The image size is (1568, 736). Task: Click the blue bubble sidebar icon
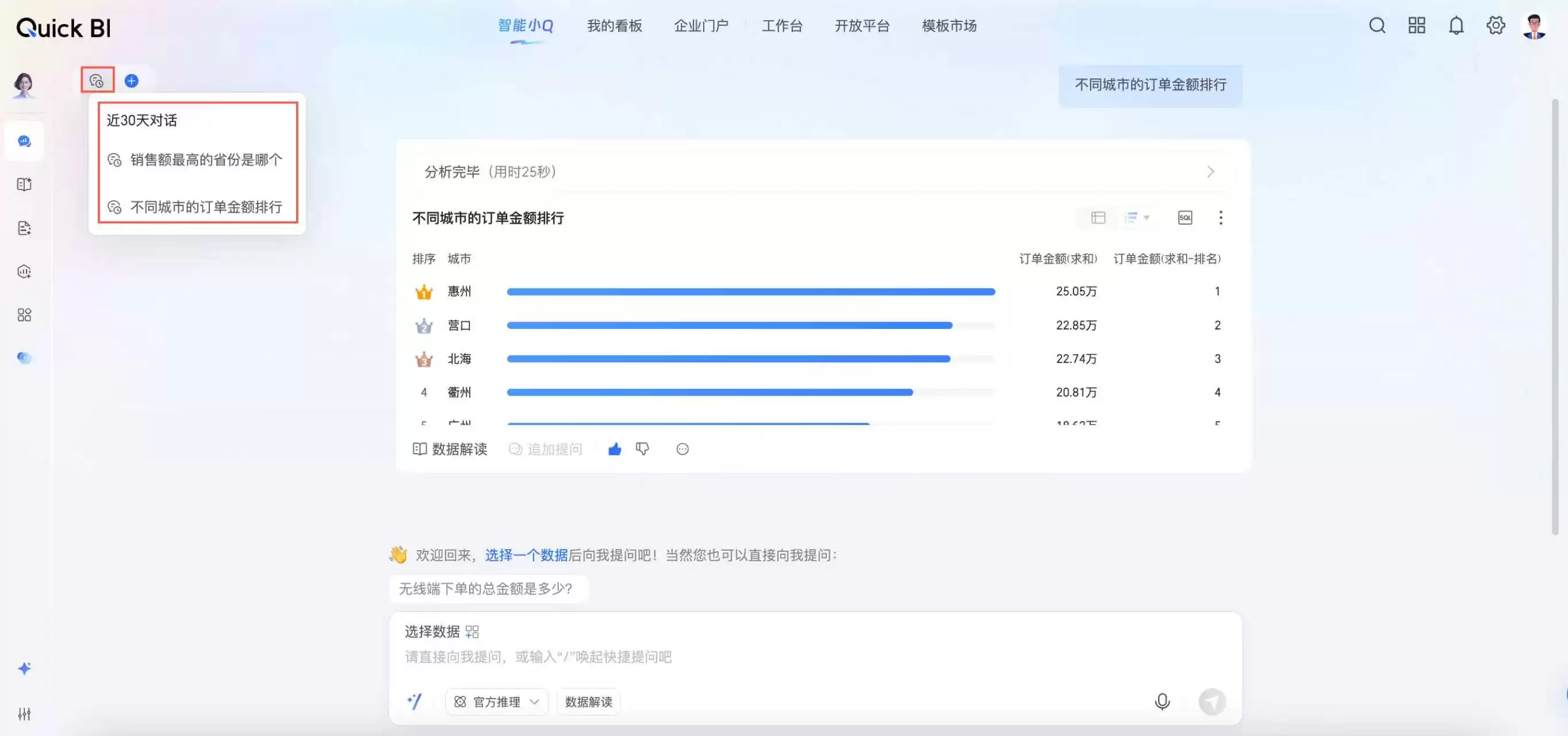(24, 358)
